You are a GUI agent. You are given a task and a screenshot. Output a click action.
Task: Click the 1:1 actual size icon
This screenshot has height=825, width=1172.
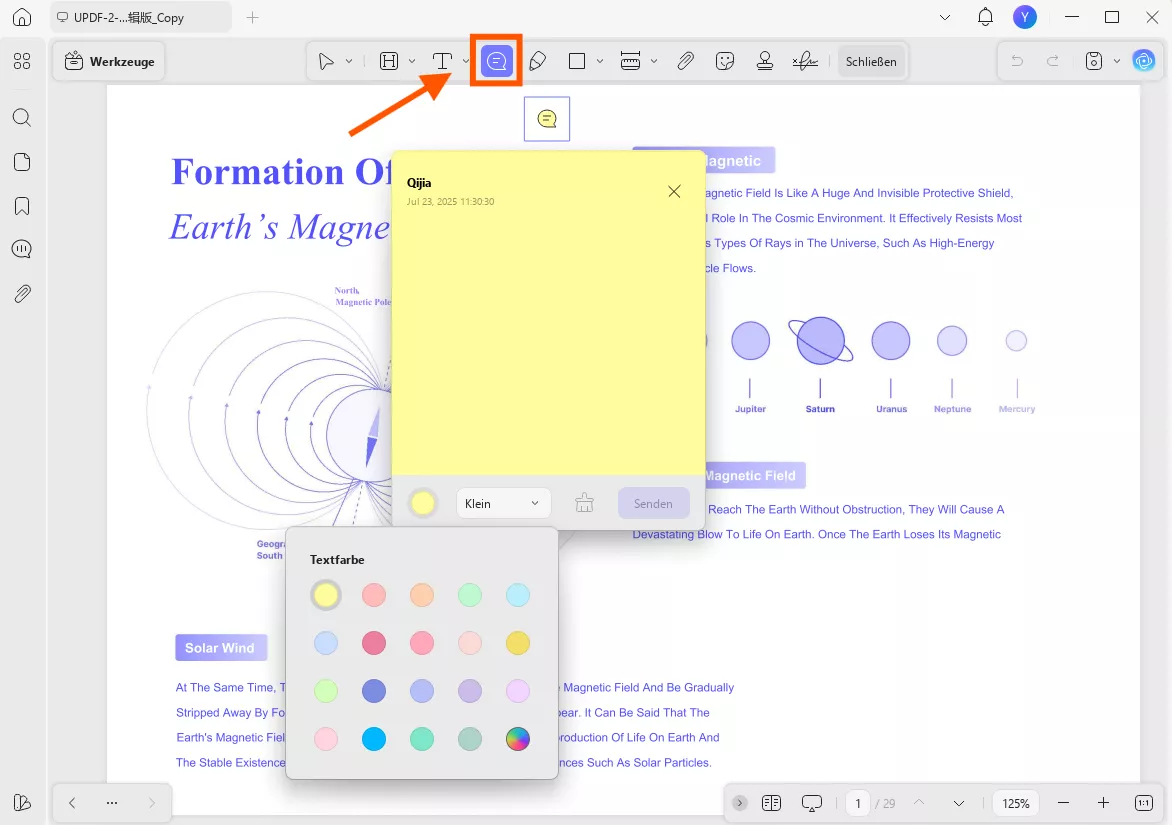pyautogui.click(x=1144, y=803)
